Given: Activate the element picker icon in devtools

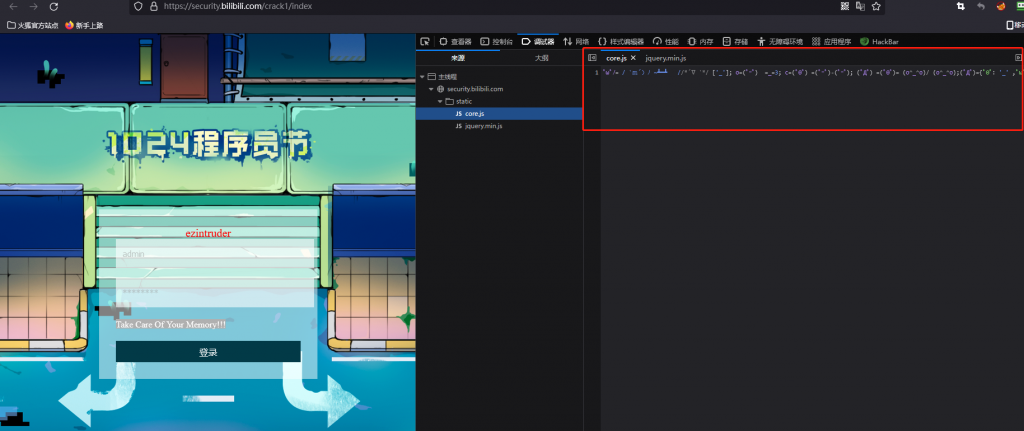Looking at the screenshot, I should pyautogui.click(x=424, y=41).
